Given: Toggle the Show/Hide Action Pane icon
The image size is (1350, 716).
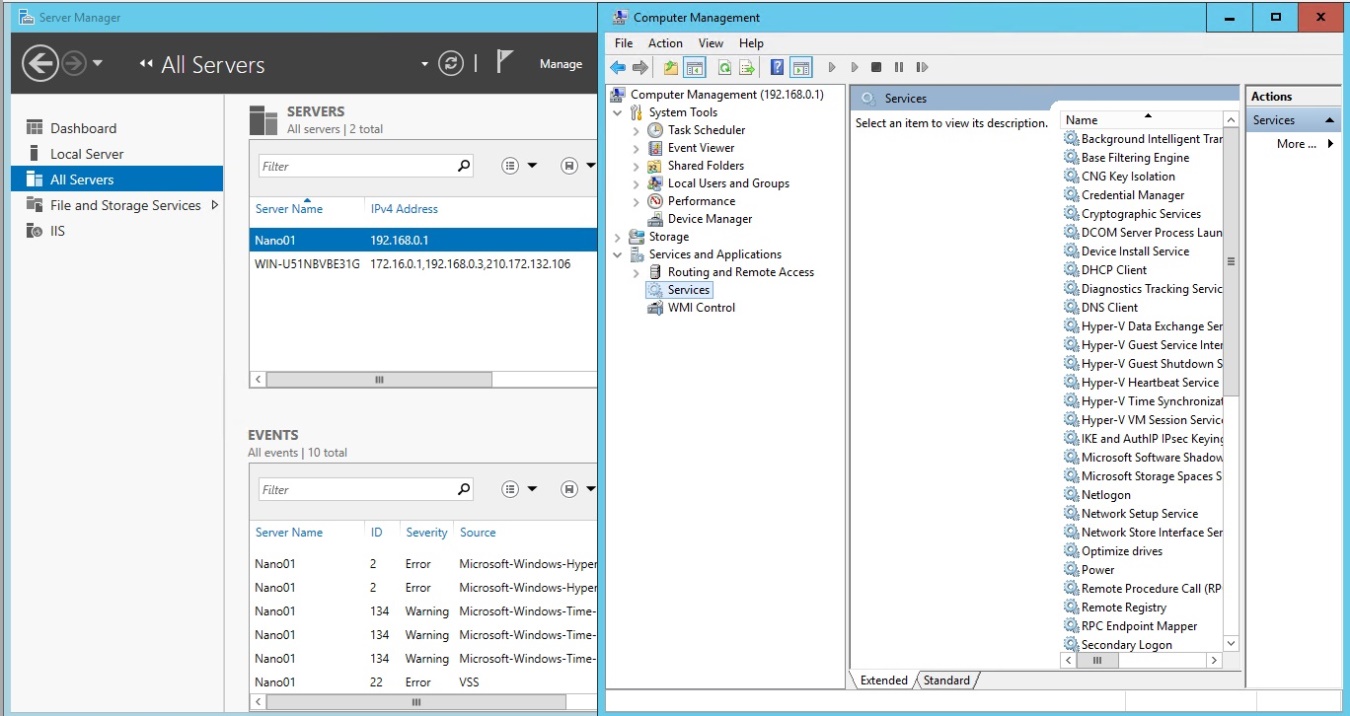Looking at the screenshot, I should (x=800, y=67).
